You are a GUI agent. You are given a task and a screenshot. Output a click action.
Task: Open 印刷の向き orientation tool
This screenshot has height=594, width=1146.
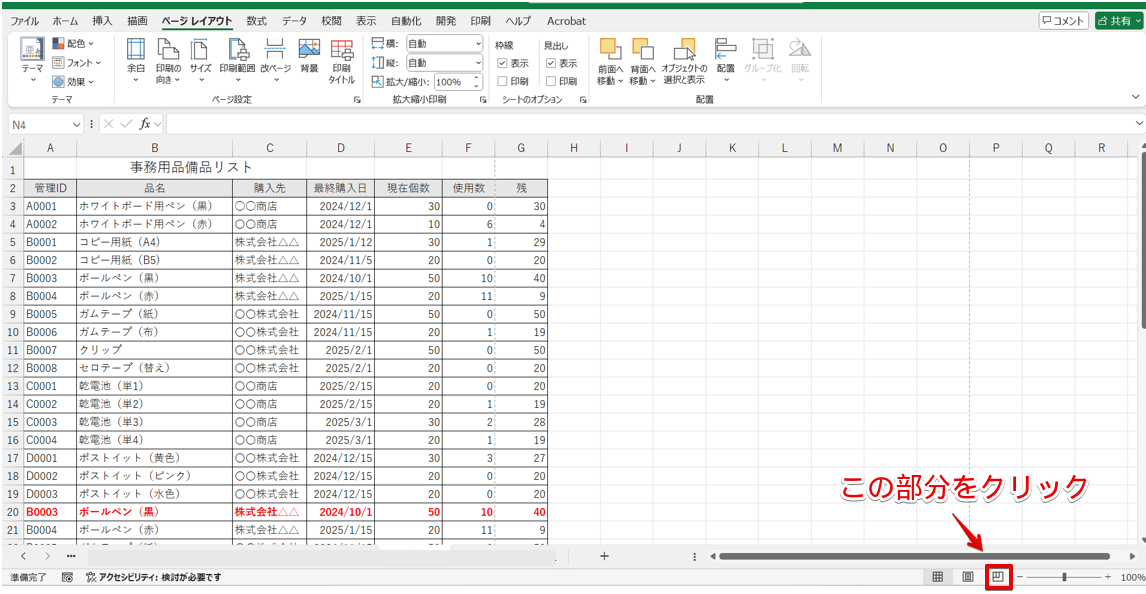[x=168, y=58]
